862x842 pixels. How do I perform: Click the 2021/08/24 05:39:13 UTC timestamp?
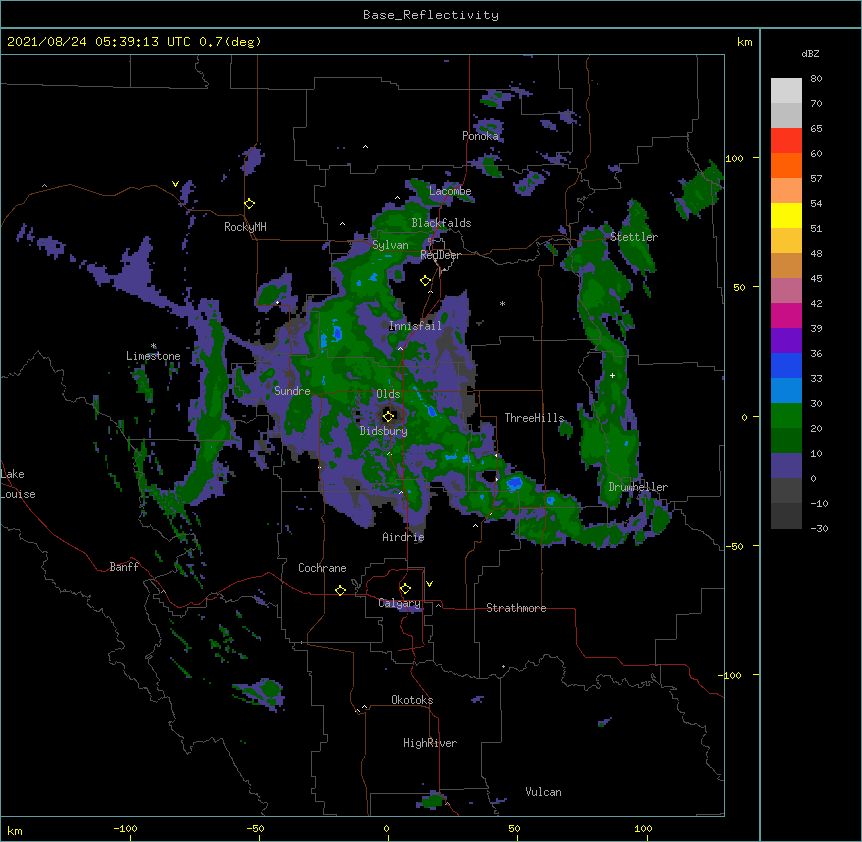(x=99, y=42)
